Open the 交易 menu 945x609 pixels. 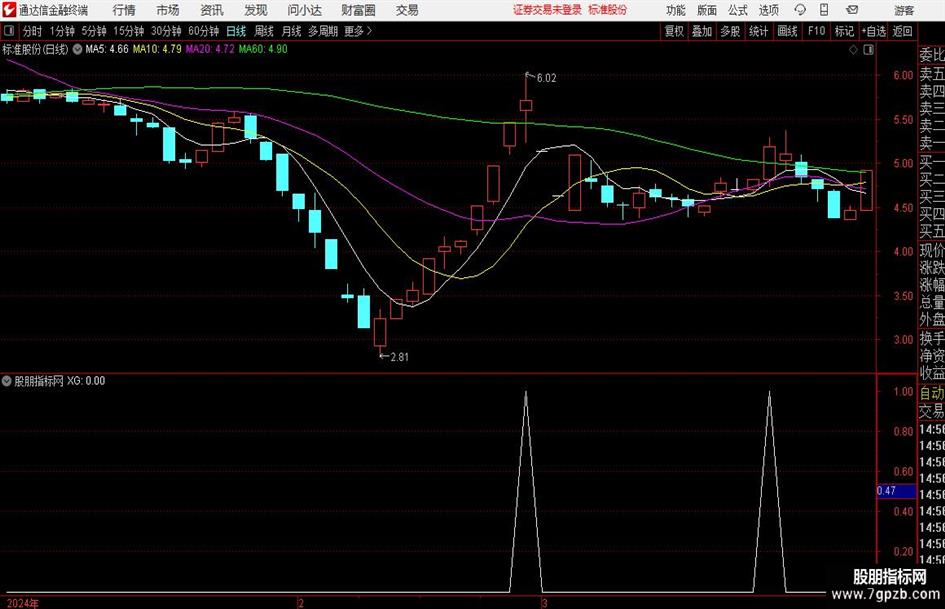click(407, 10)
